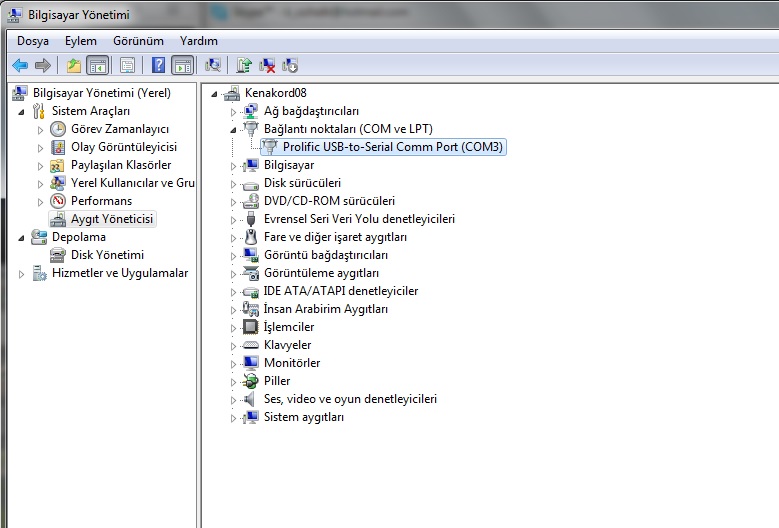Select İşlemciler label in device list
779x528 pixels.
(289, 327)
